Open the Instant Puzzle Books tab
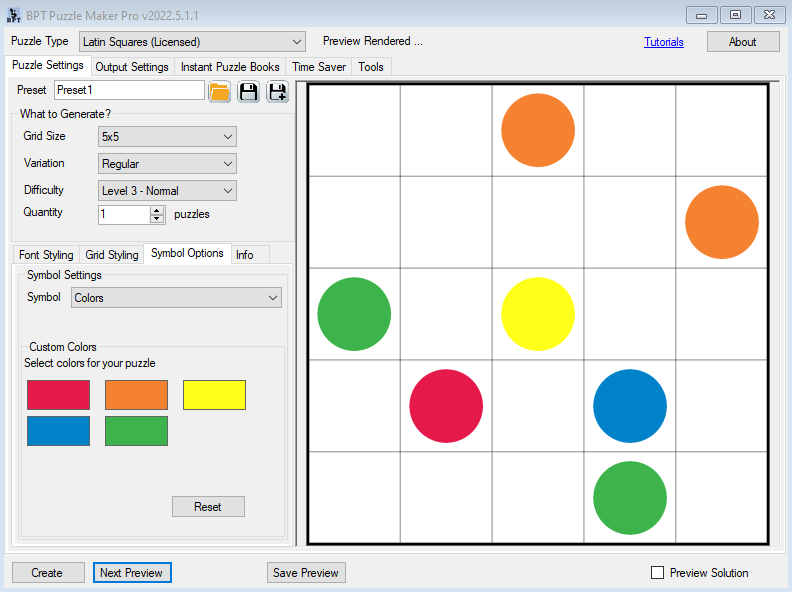Image resolution: width=792 pixels, height=592 pixels. click(230, 67)
